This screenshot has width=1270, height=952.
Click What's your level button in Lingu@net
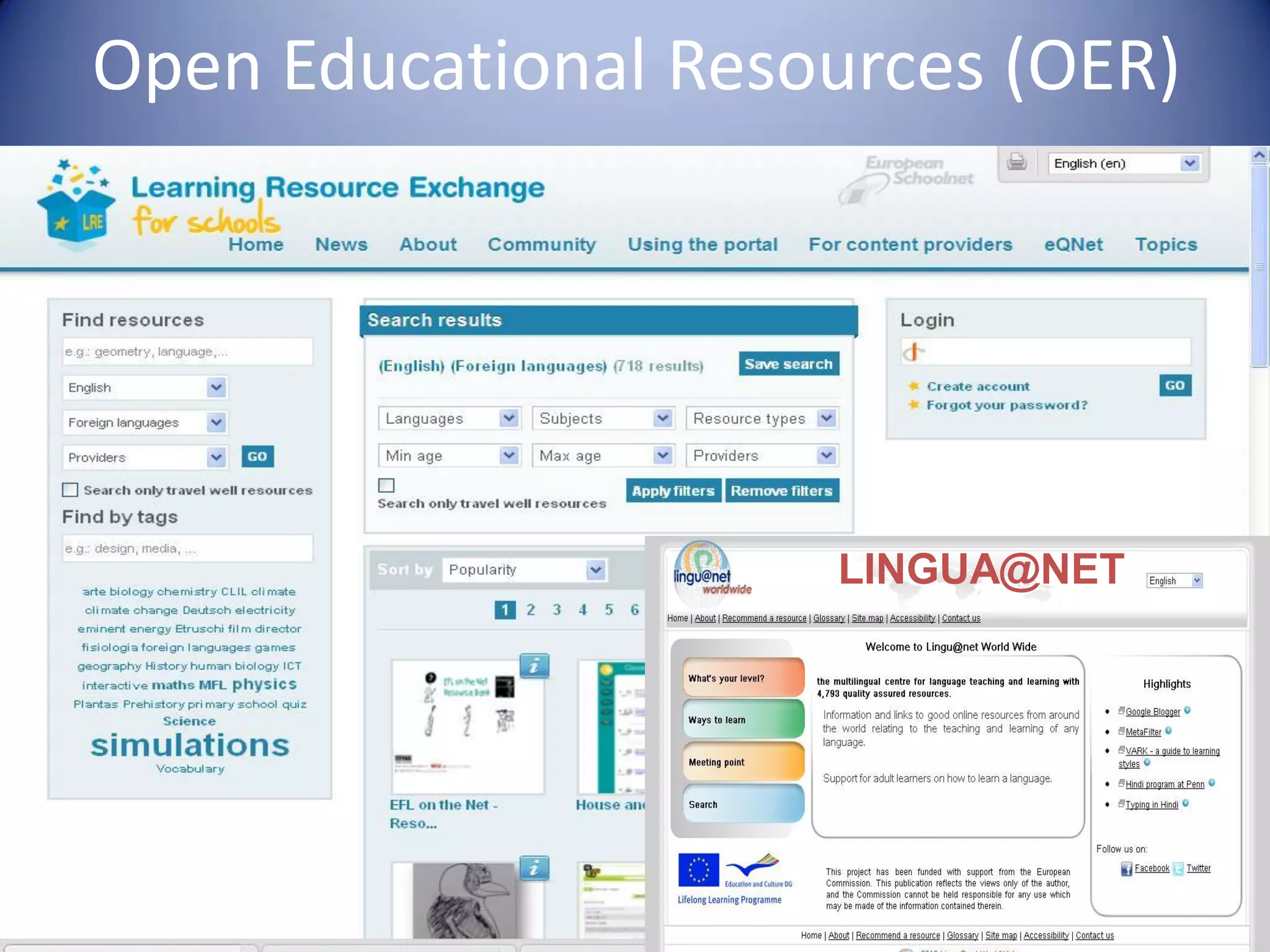pos(743,678)
